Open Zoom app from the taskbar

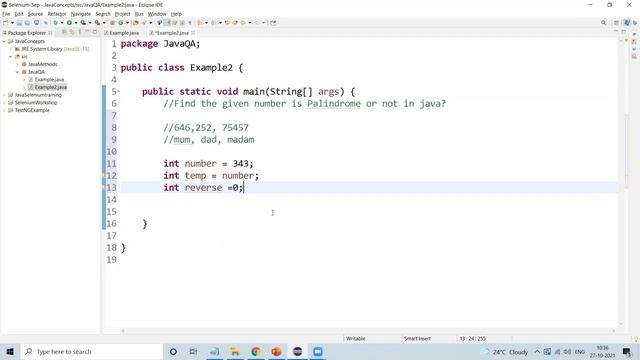point(318,351)
